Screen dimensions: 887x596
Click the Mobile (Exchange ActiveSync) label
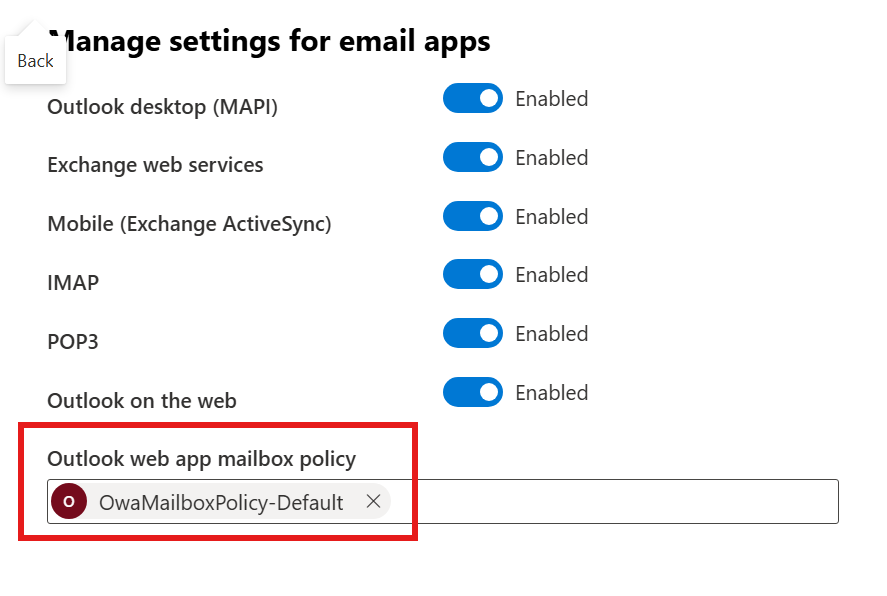point(190,224)
